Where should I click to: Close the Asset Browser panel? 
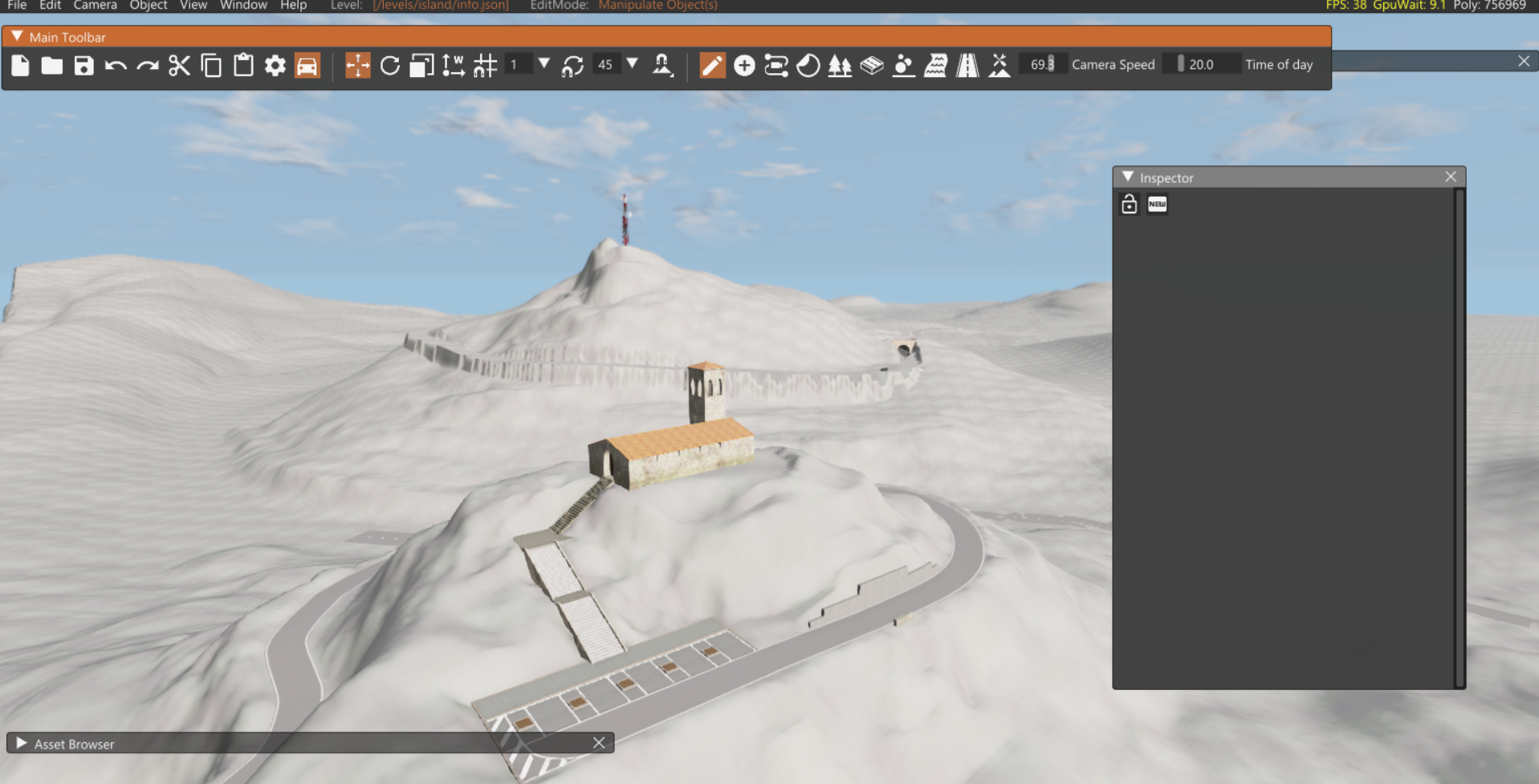coord(599,743)
